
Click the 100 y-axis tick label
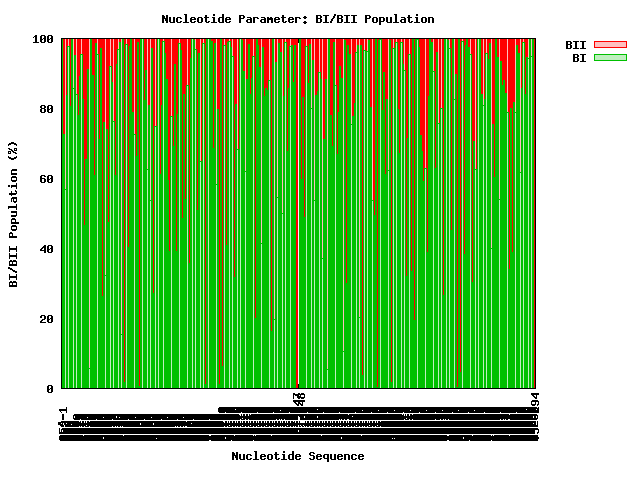[43, 39]
